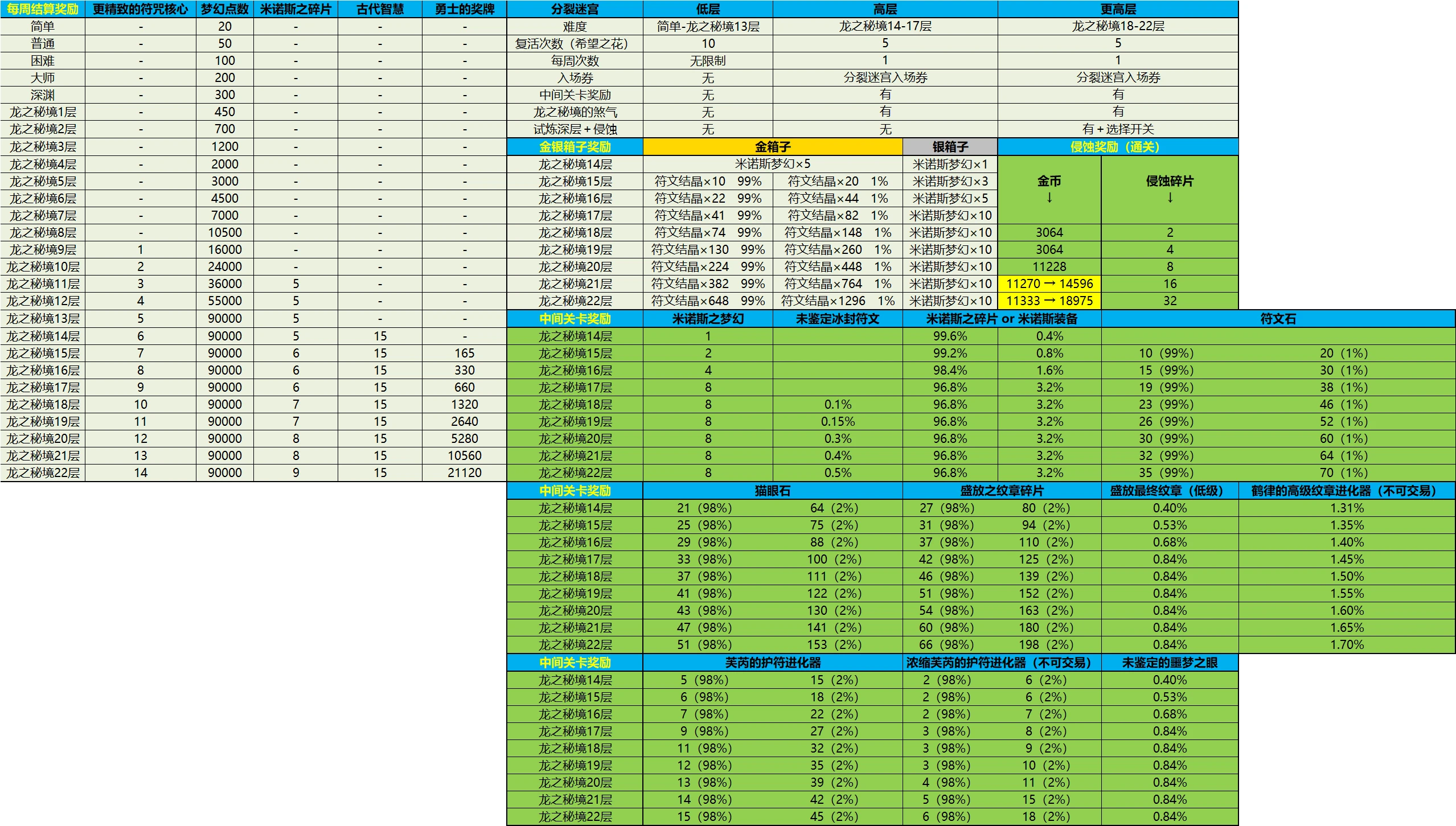Select the 盛放最终纹章（低级）header
The image size is (1456, 826).
point(1170,491)
